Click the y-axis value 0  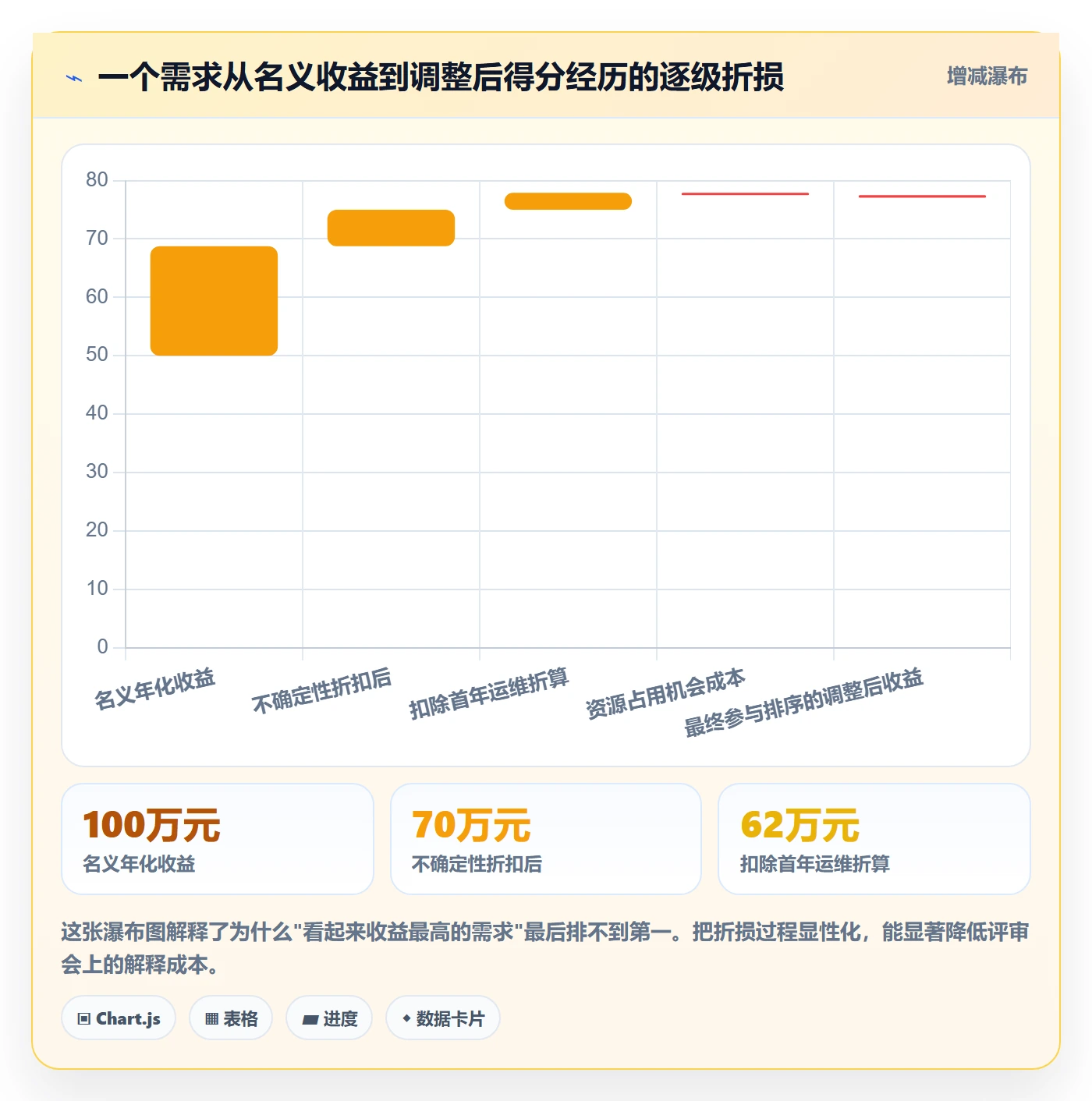[102, 646]
